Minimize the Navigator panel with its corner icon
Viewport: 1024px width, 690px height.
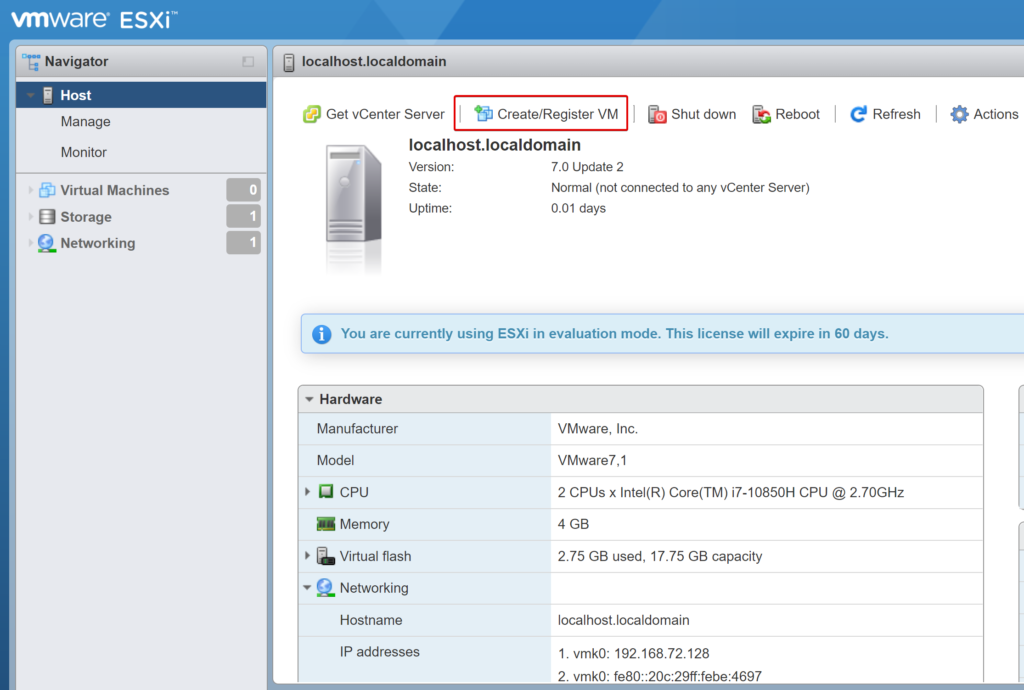click(248, 61)
